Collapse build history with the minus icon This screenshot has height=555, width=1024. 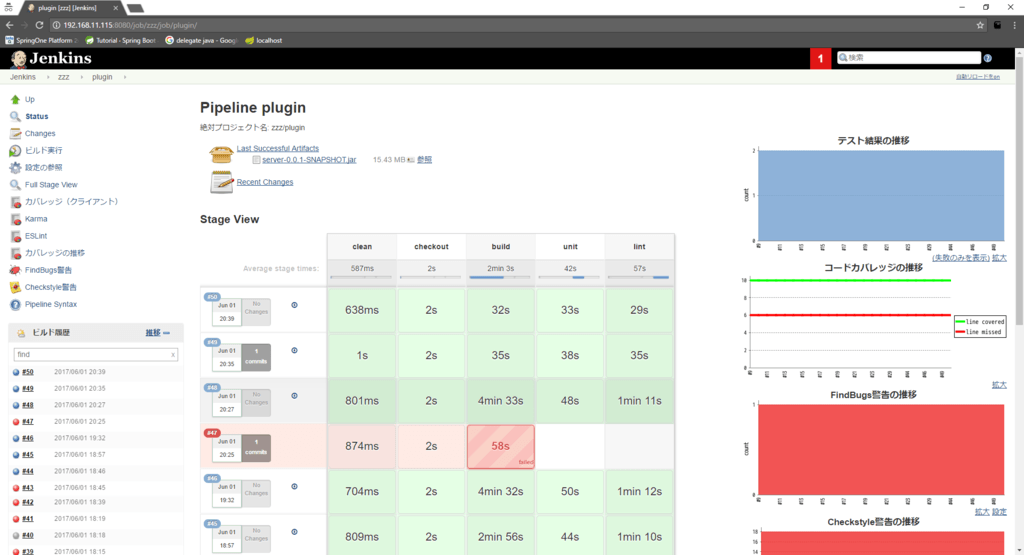click(x=166, y=332)
